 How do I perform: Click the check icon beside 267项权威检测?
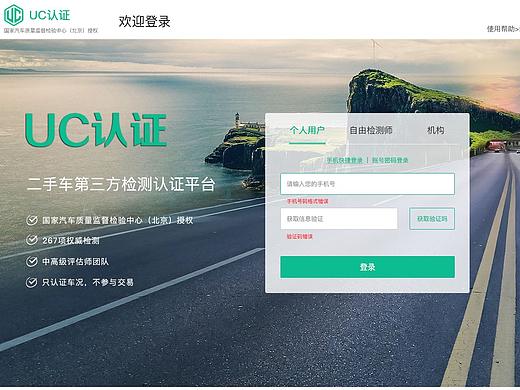(x=32, y=240)
